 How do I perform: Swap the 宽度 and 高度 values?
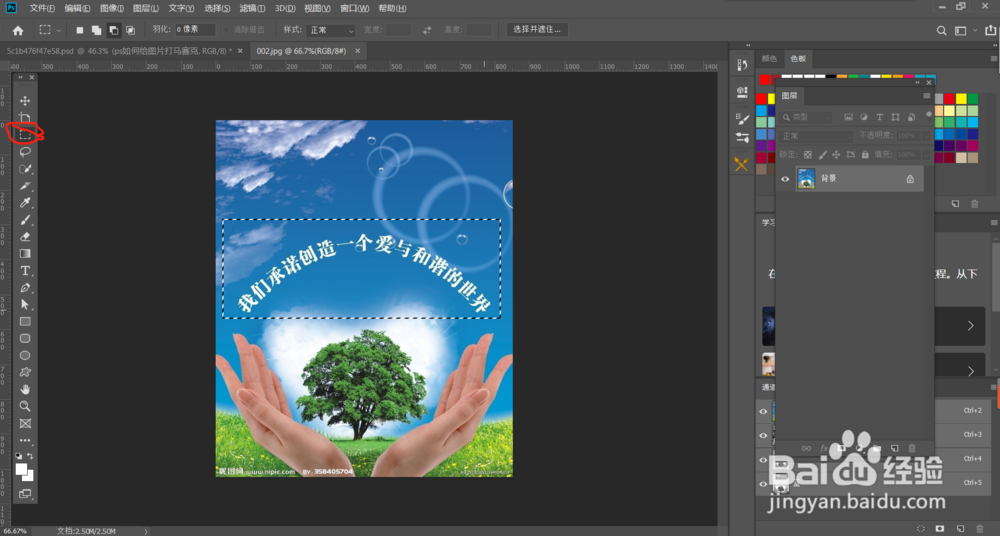pos(427,30)
